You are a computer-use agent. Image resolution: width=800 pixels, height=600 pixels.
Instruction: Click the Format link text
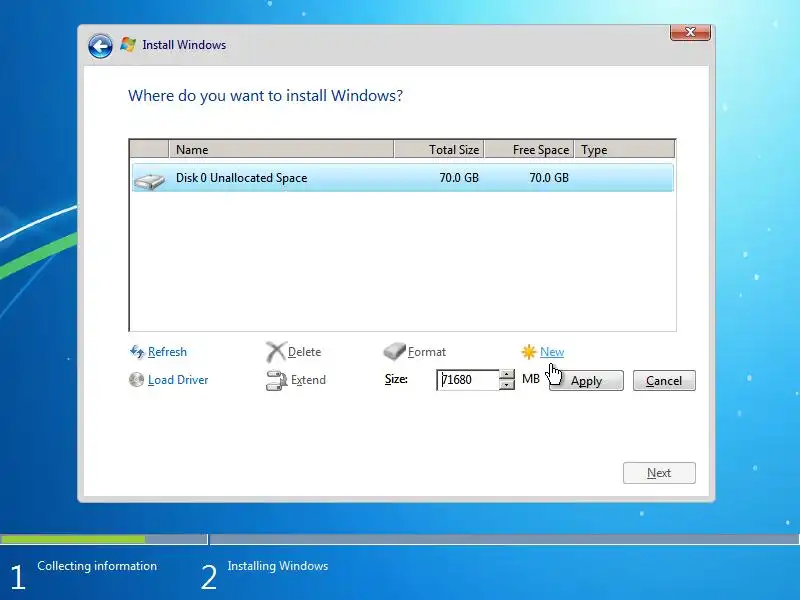pos(427,352)
